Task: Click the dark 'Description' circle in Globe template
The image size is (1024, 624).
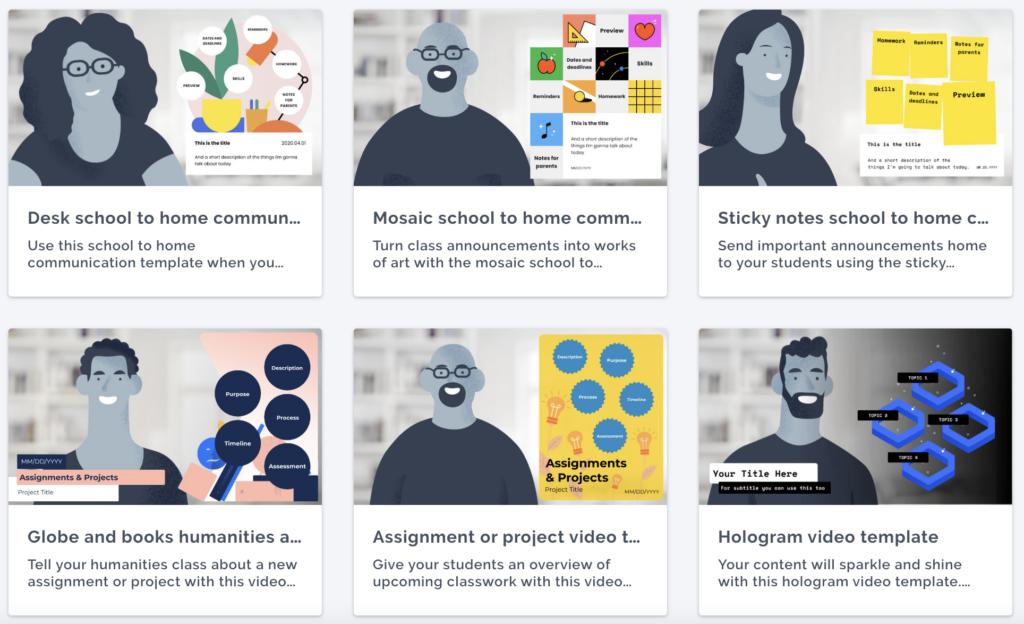Action: [x=287, y=367]
